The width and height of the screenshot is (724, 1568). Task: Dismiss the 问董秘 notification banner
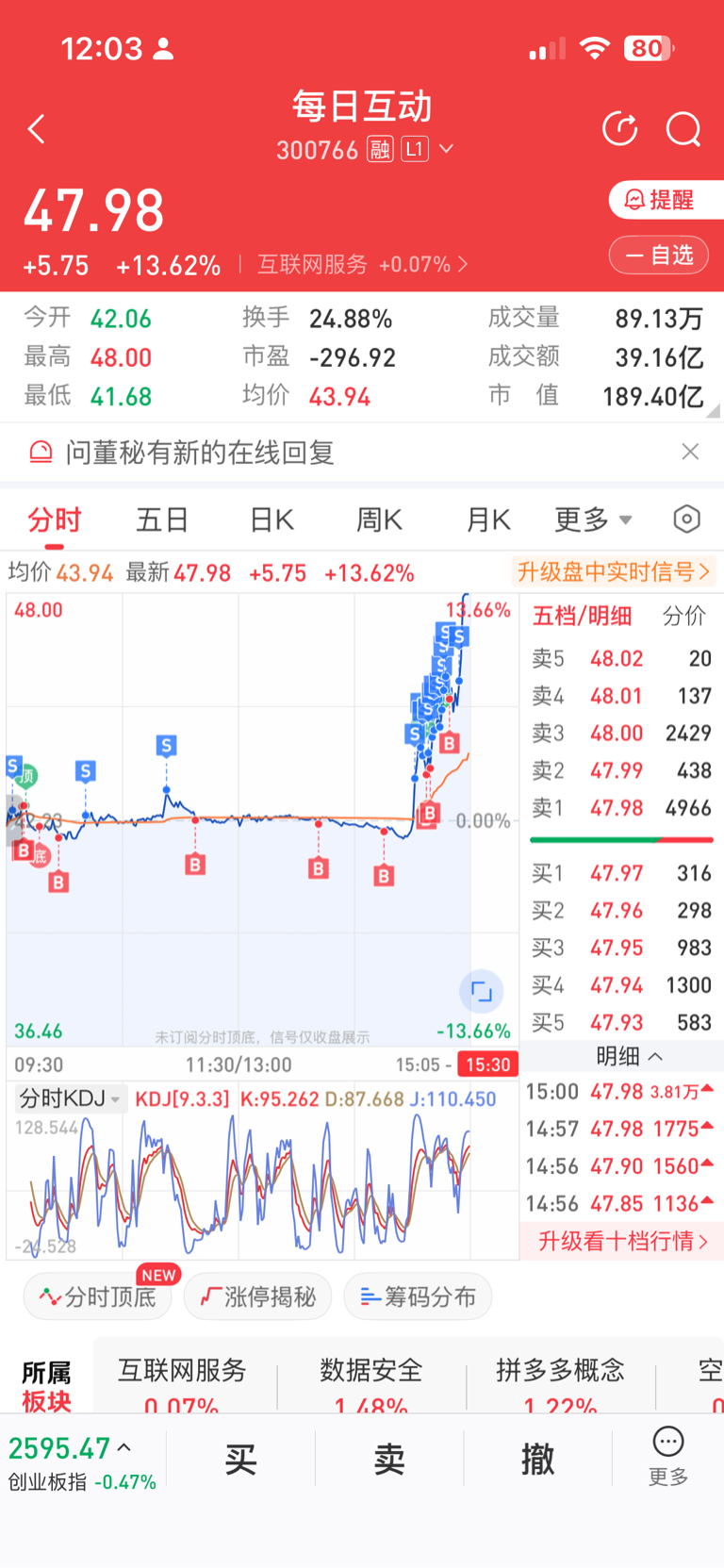coord(690,452)
